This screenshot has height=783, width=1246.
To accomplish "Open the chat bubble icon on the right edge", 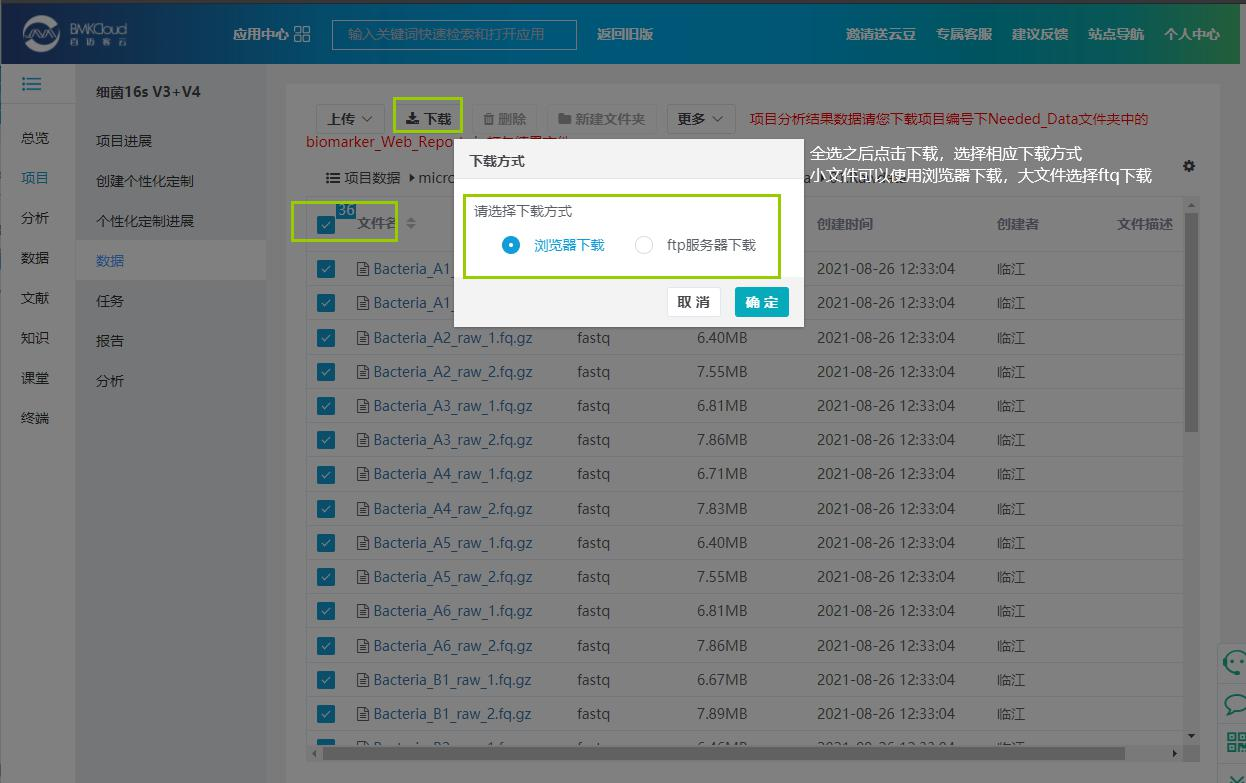I will pos(1235,704).
